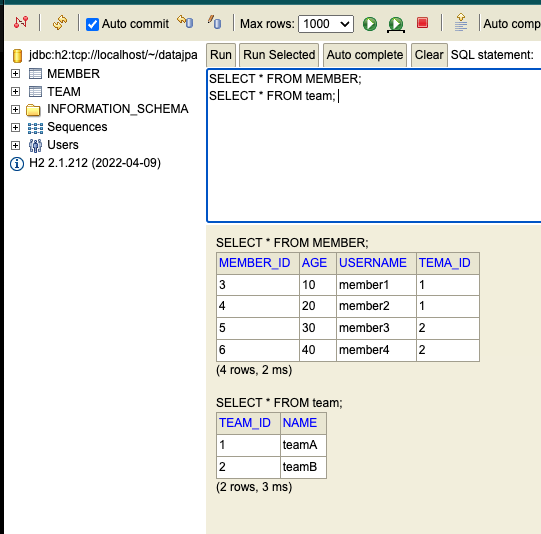Click the History command icon
This screenshot has height=534, width=541.
point(461,22)
